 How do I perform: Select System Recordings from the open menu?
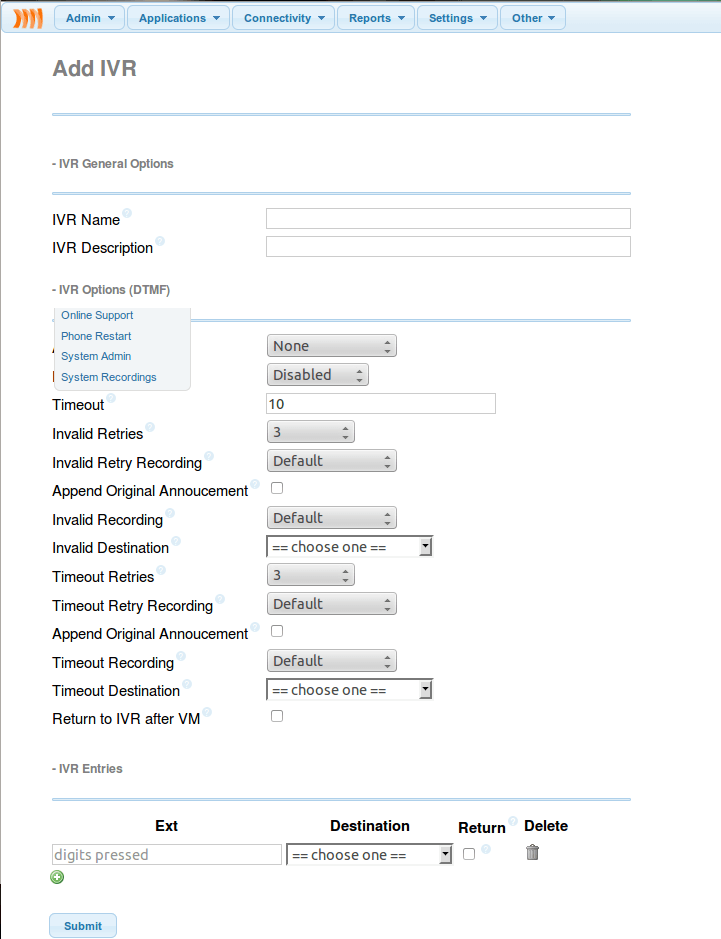(x=108, y=377)
